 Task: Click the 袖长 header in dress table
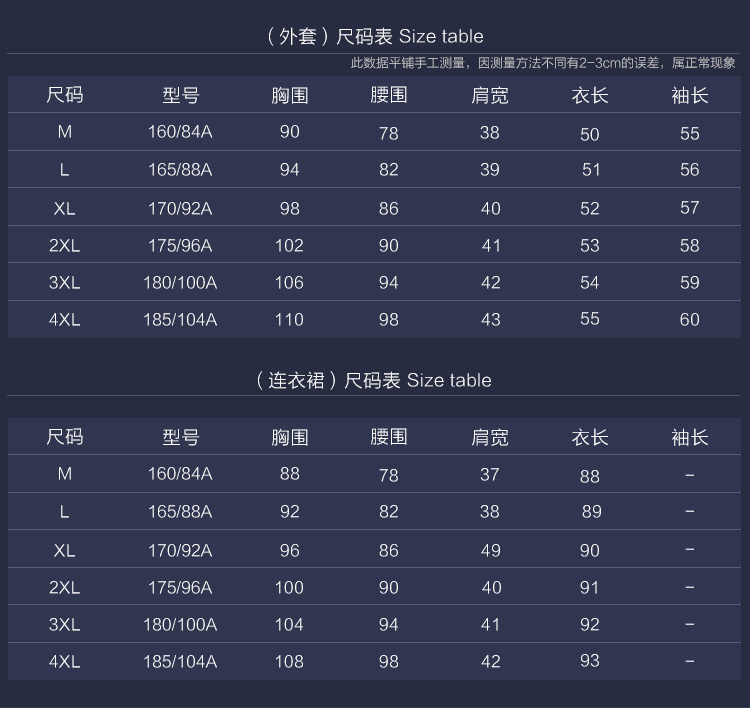coord(689,437)
